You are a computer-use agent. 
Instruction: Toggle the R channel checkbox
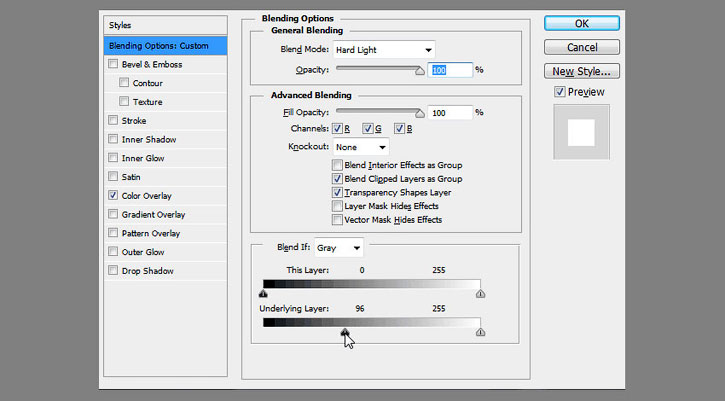tap(337, 129)
